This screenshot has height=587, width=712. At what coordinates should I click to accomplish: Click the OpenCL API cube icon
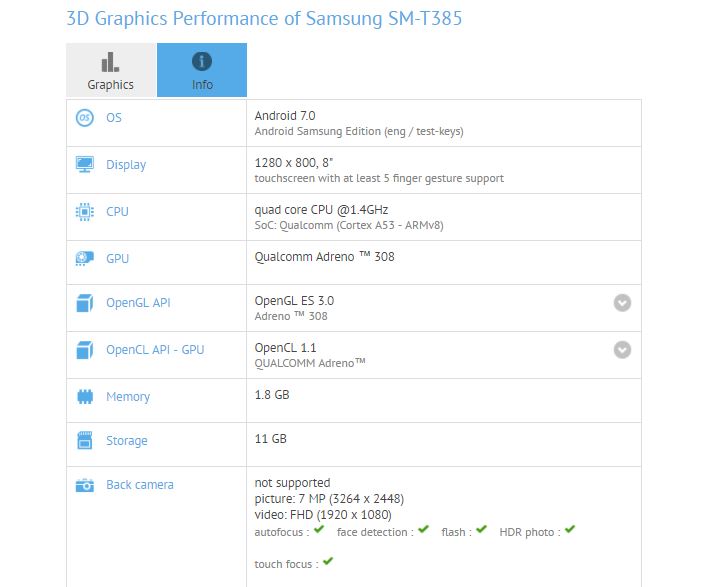coord(84,350)
